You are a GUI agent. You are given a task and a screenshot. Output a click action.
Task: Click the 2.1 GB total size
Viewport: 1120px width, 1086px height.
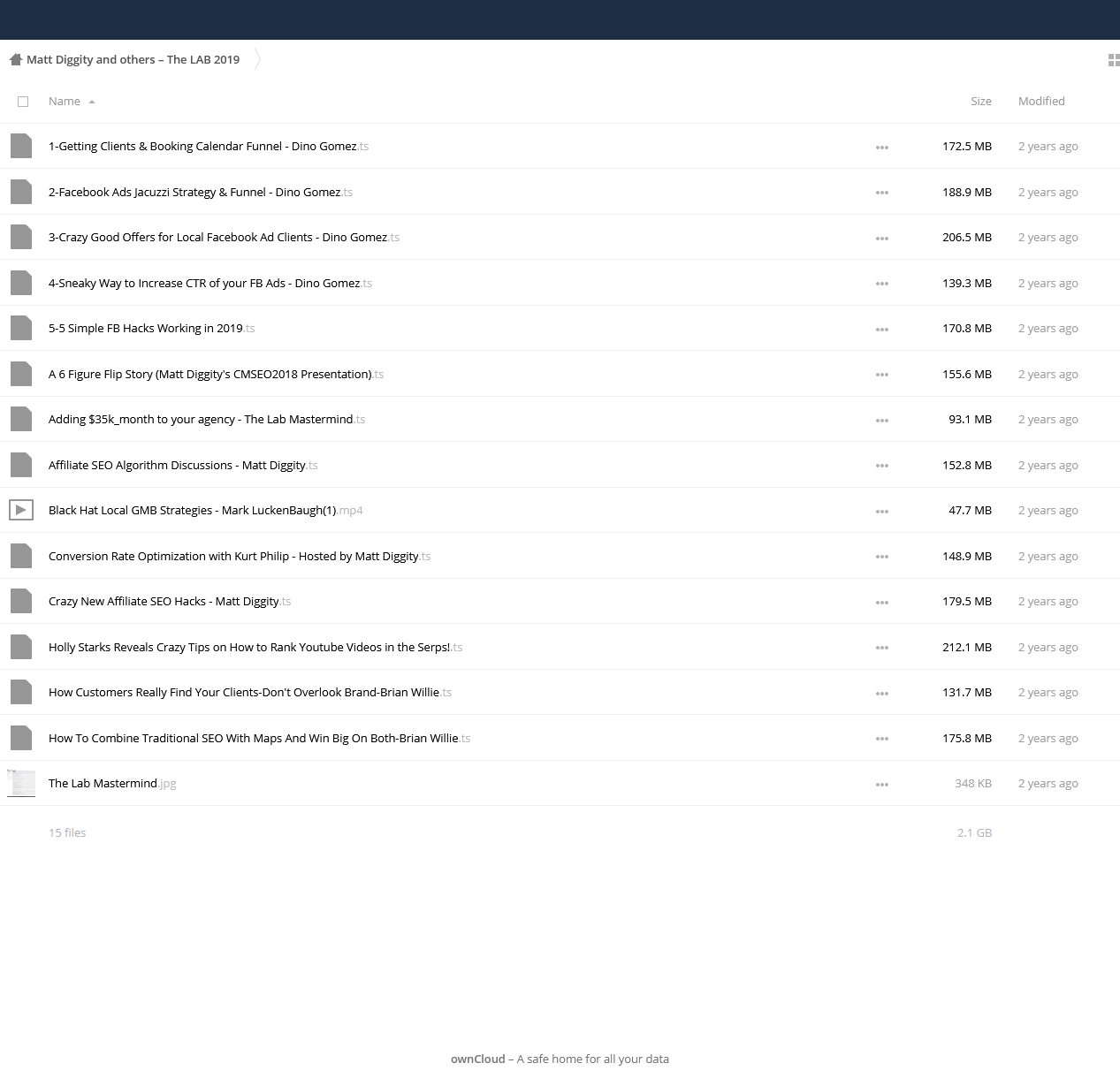pos(974,832)
